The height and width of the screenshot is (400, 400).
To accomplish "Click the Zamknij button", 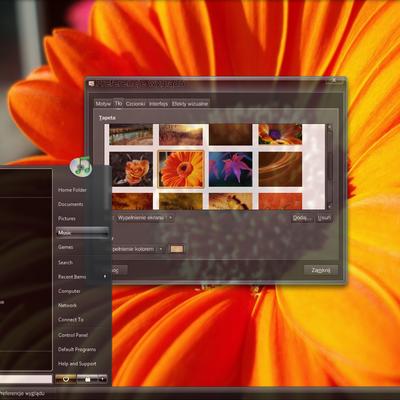I will click(x=321, y=270).
